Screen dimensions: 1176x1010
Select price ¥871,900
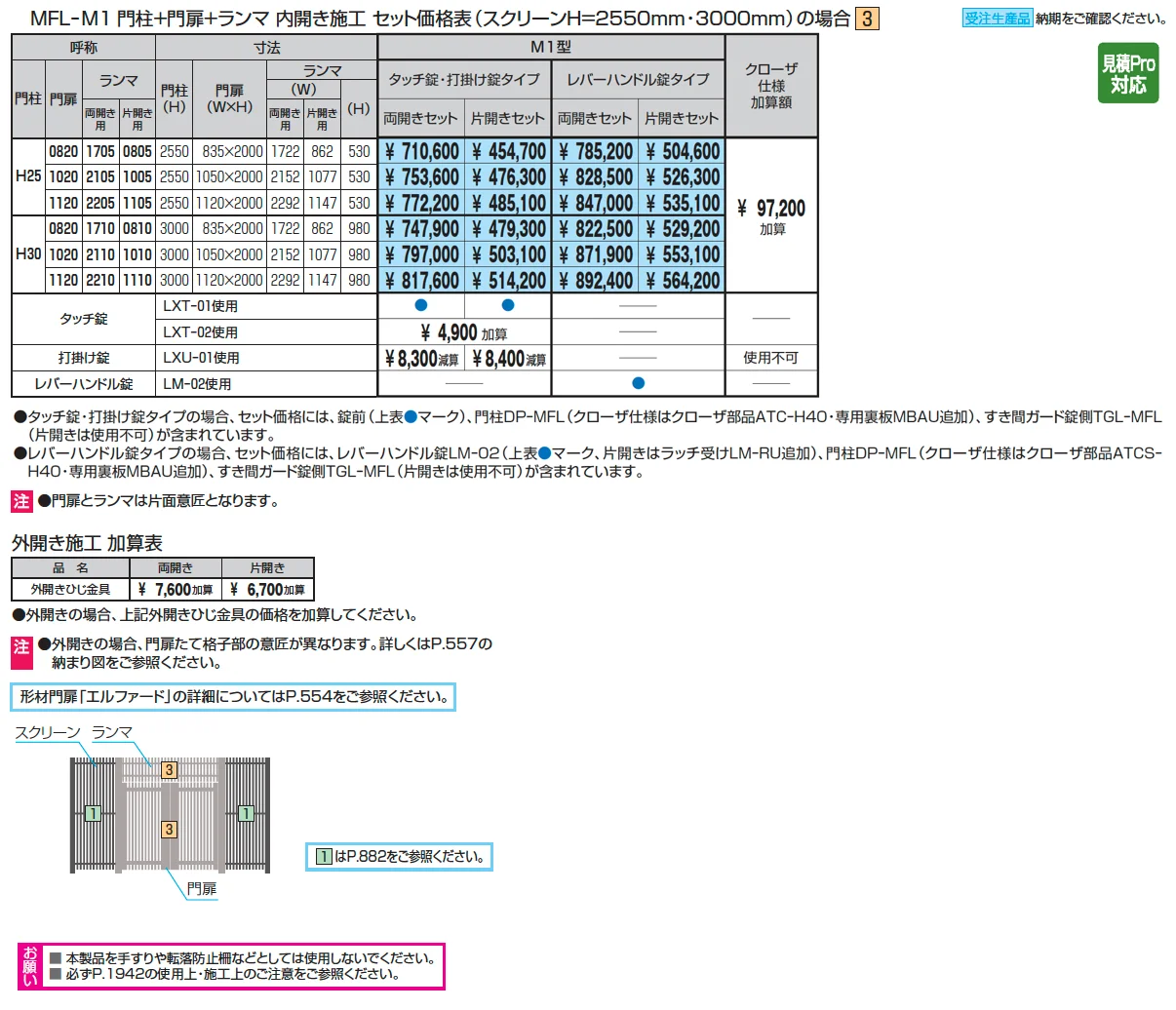coord(596,253)
